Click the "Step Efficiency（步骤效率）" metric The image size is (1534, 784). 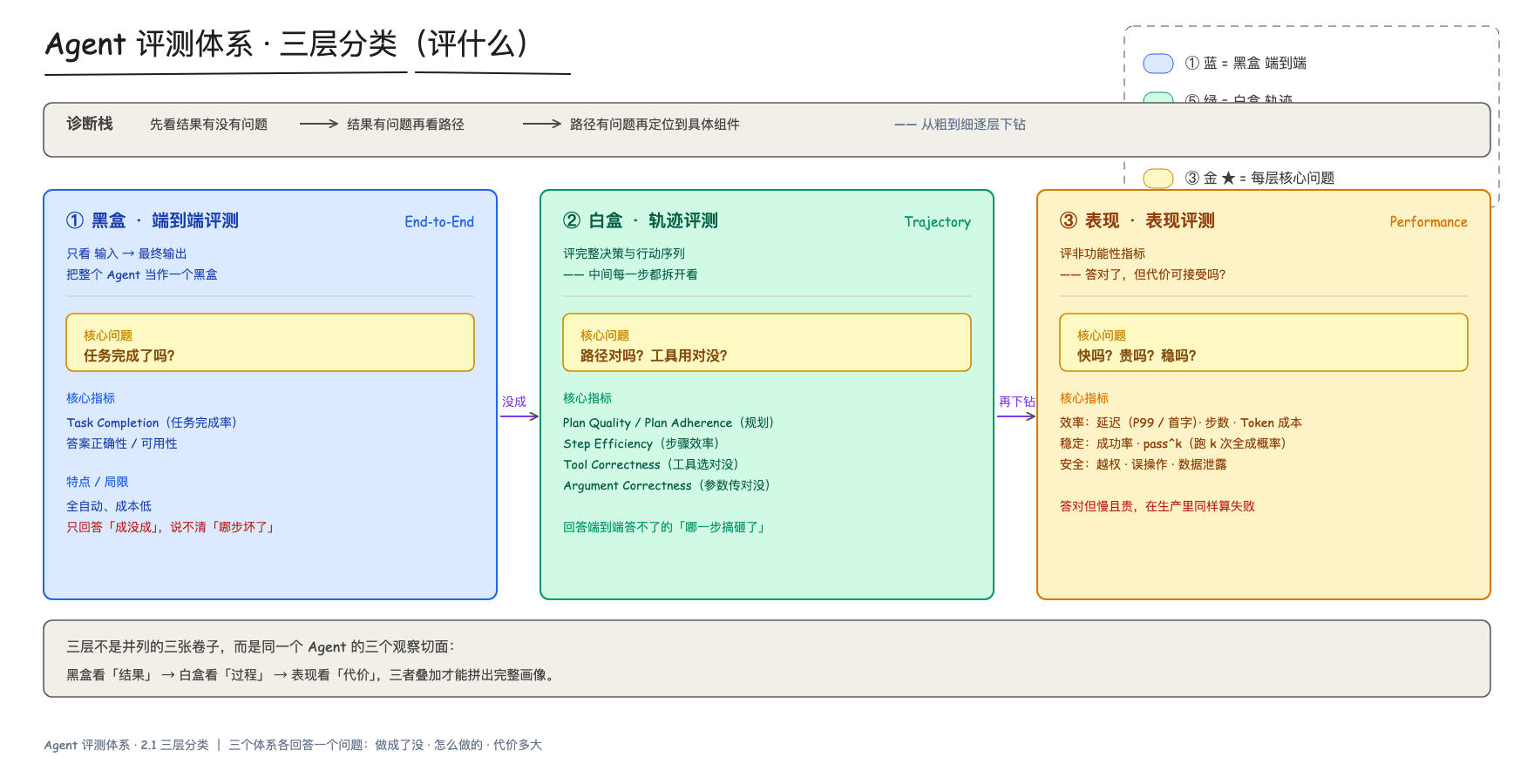point(641,443)
